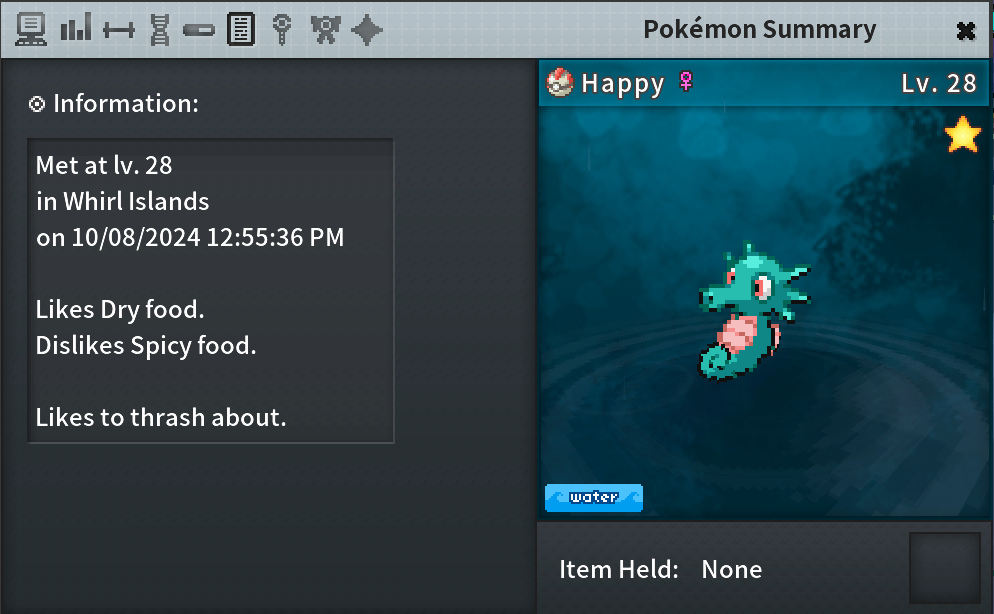Viewport: 994px width, 614px height.
Task: Click the Information section bullet icon
Action: click(37, 104)
